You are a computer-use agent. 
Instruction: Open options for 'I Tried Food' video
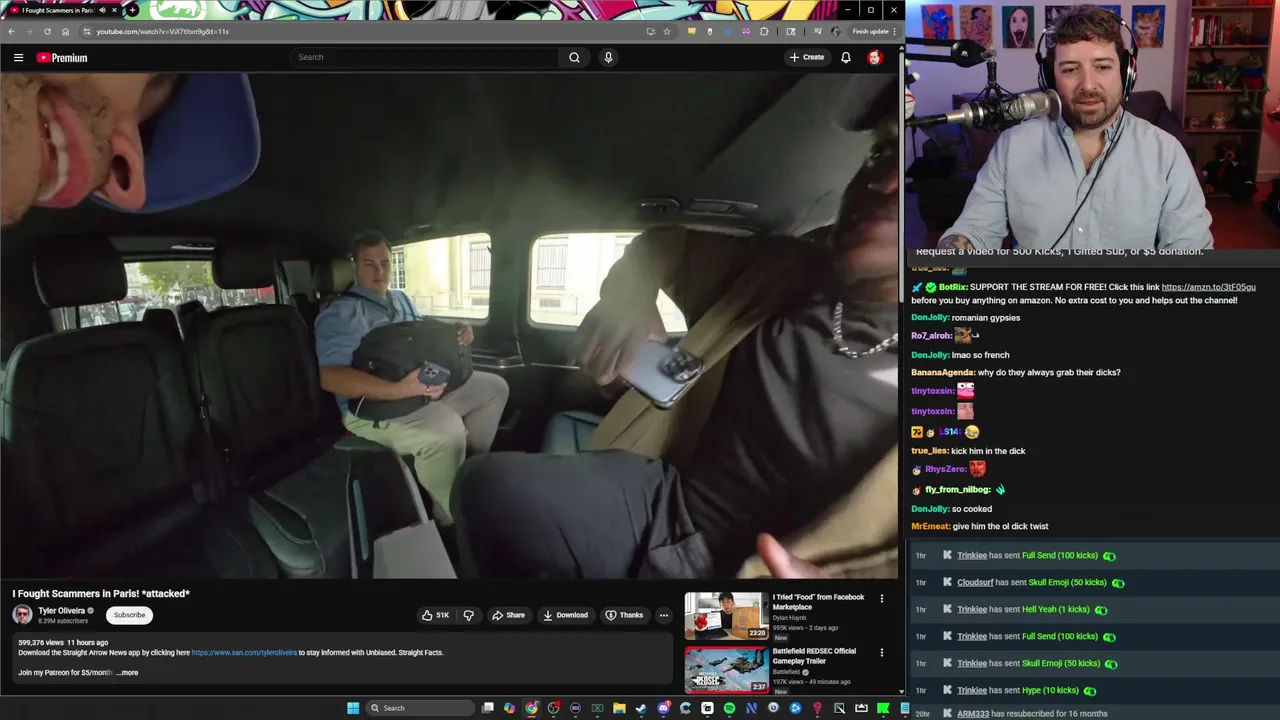pos(881,598)
